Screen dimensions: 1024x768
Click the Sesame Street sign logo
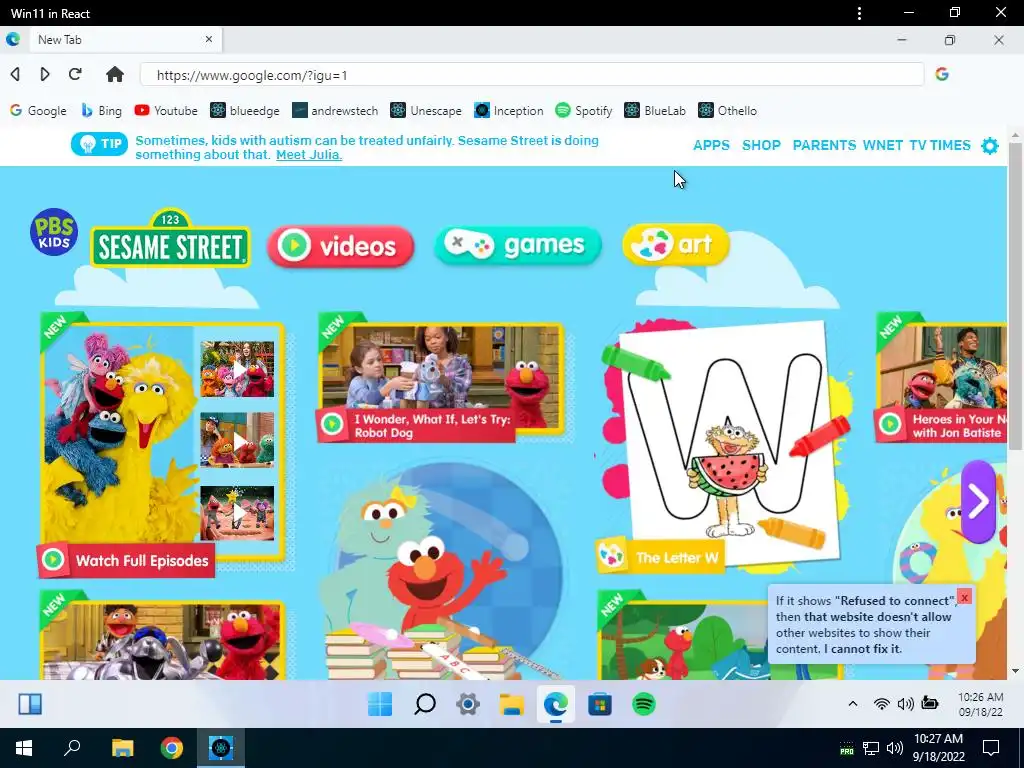pos(170,238)
